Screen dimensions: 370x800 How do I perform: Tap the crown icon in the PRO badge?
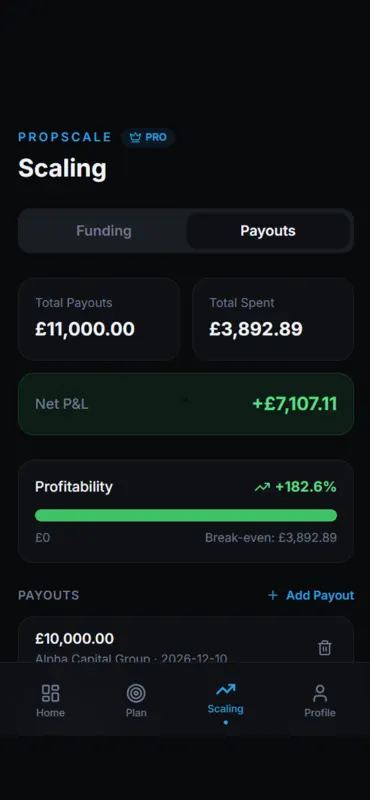point(135,138)
